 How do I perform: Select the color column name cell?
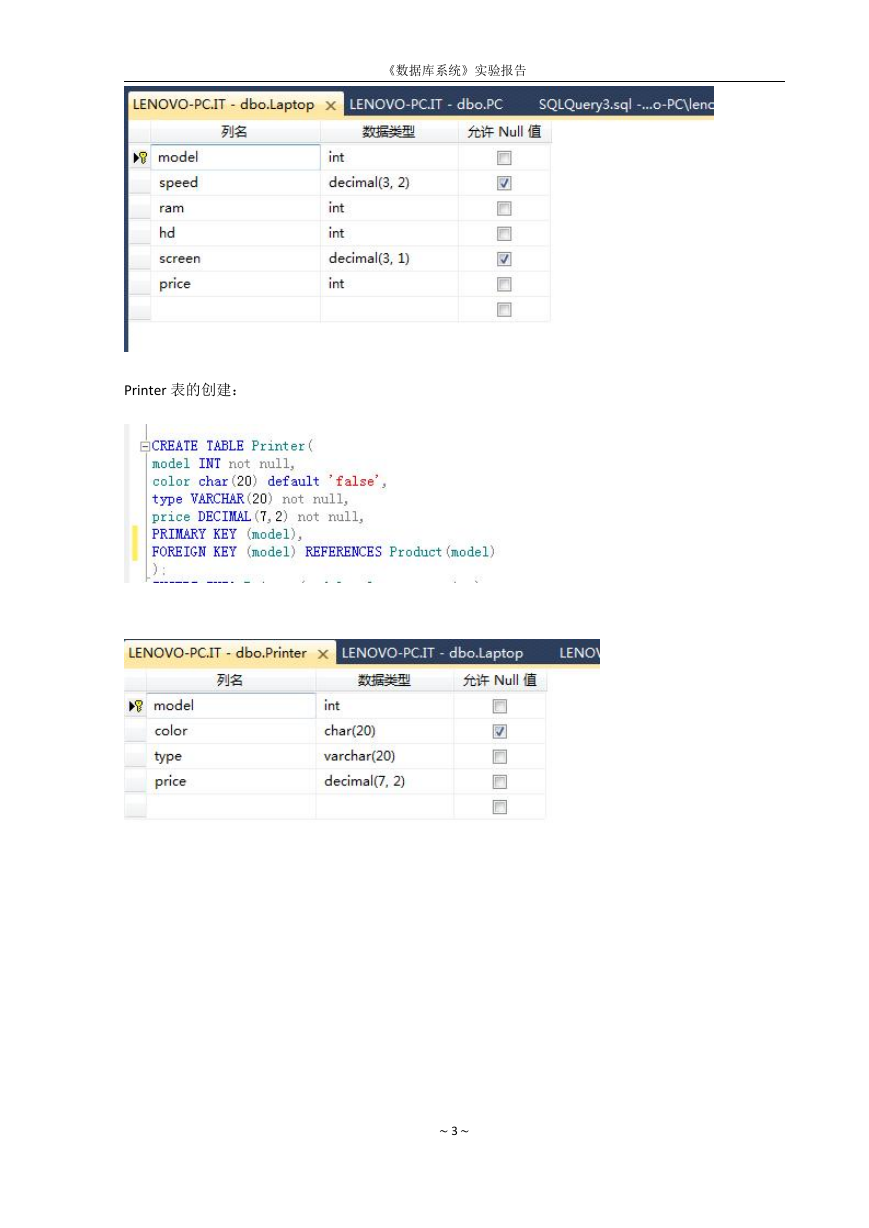pos(231,731)
